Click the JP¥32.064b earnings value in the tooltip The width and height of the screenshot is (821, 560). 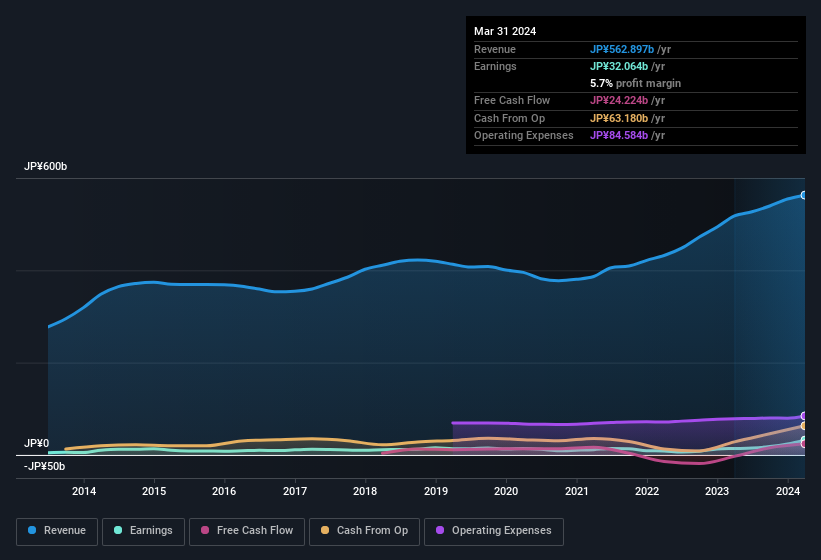coord(618,66)
